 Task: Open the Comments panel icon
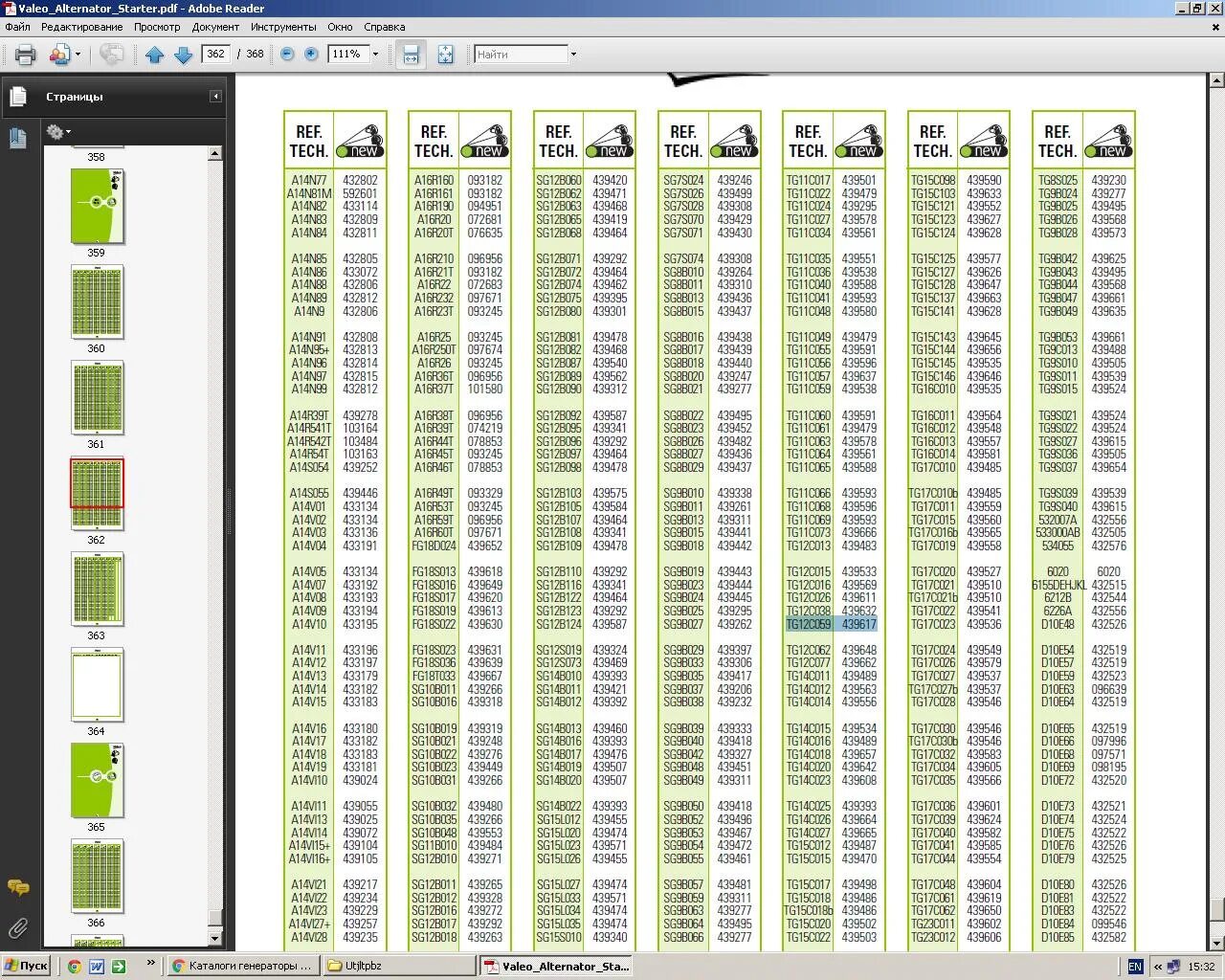[17, 887]
